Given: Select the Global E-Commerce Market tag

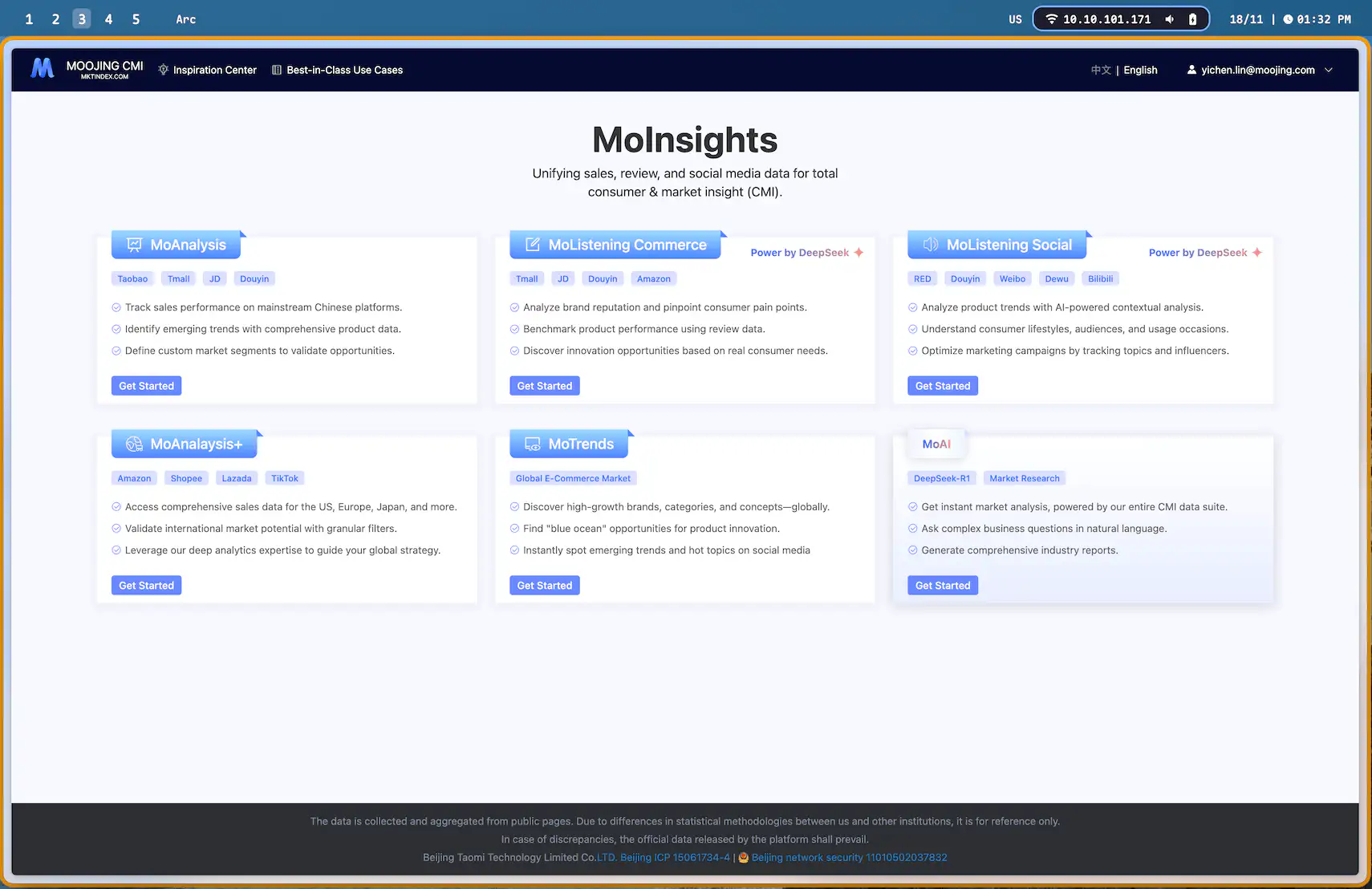Looking at the screenshot, I should click(x=573, y=477).
